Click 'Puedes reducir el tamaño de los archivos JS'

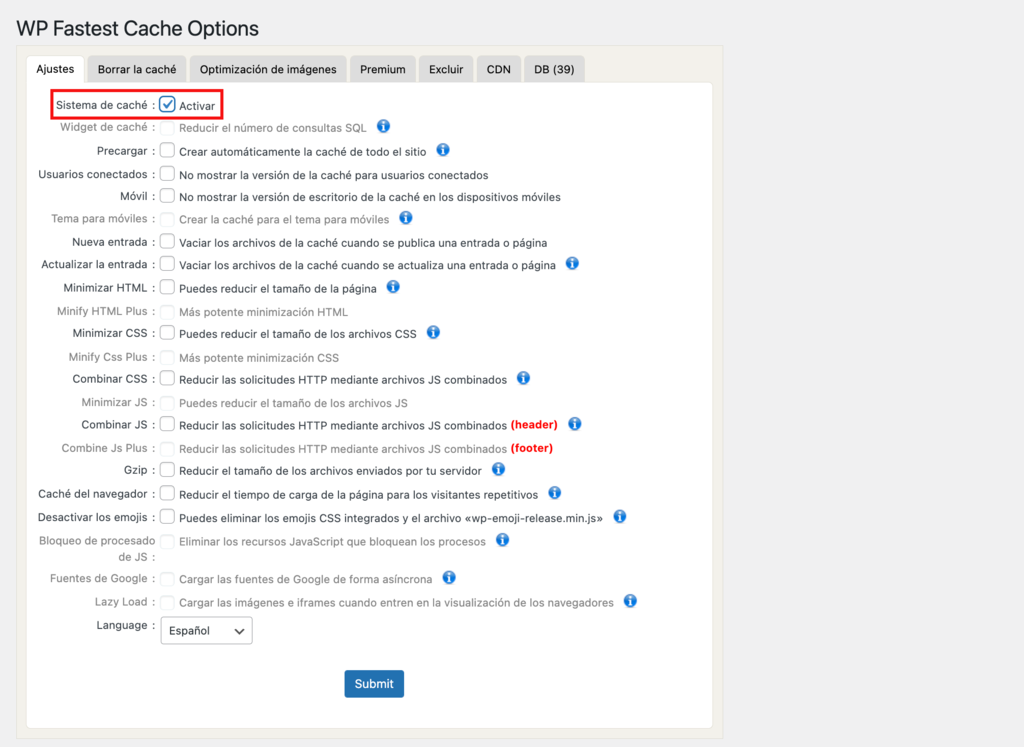pyautogui.click(x=293, y=403)
